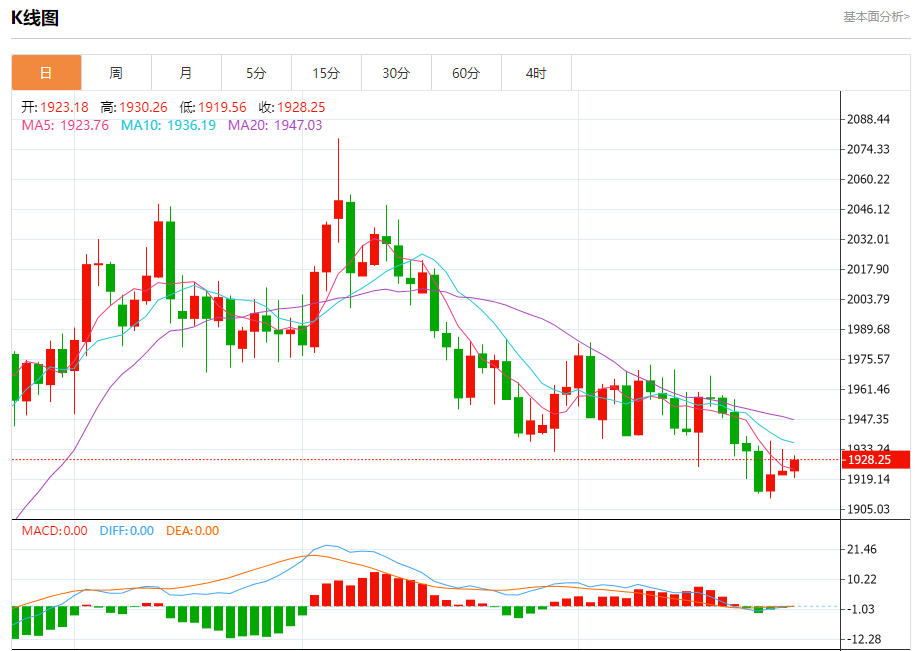
Task: Switch to the 月 monthly tab
Action: pos(186,73)
